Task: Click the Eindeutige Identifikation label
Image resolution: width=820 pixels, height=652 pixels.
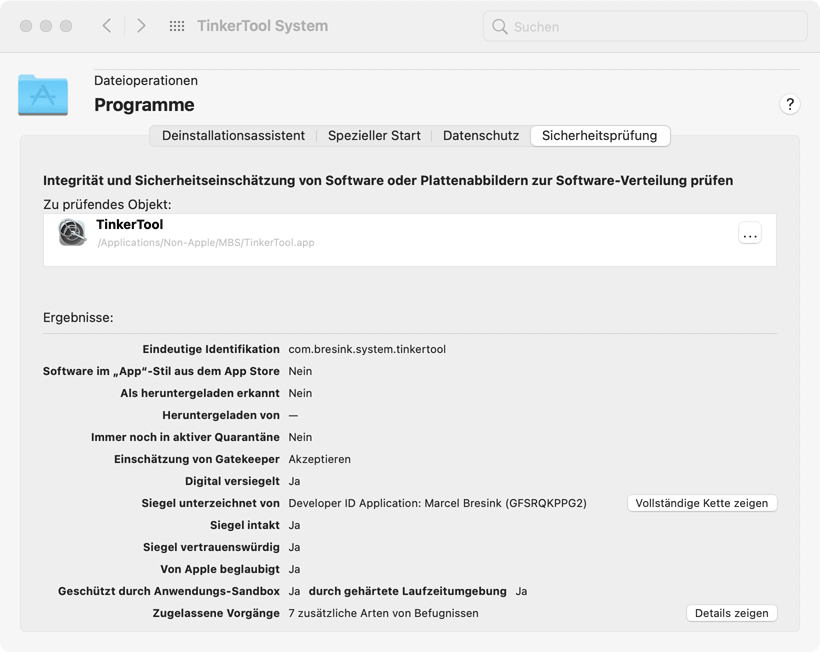Action: click(211, 349)
